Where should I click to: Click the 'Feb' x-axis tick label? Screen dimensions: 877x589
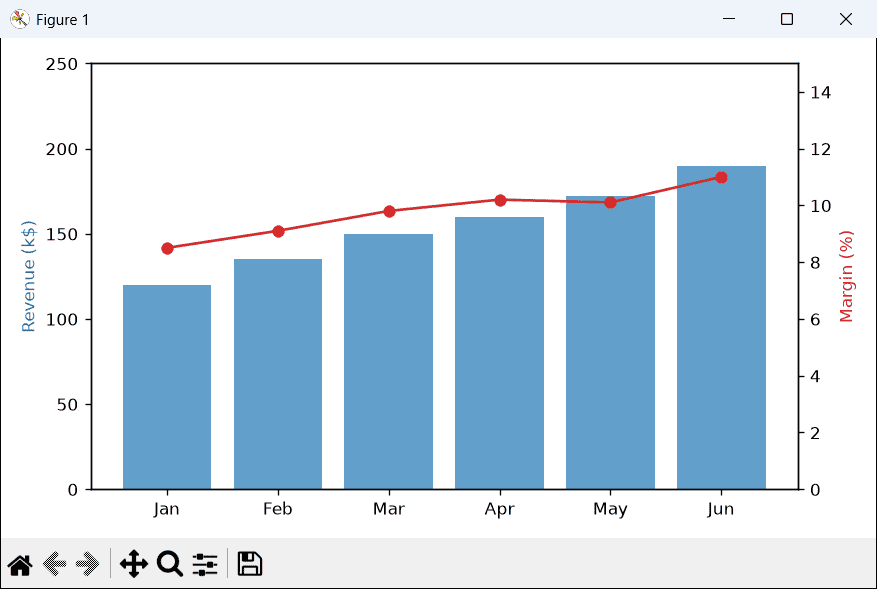pos(278,508)
